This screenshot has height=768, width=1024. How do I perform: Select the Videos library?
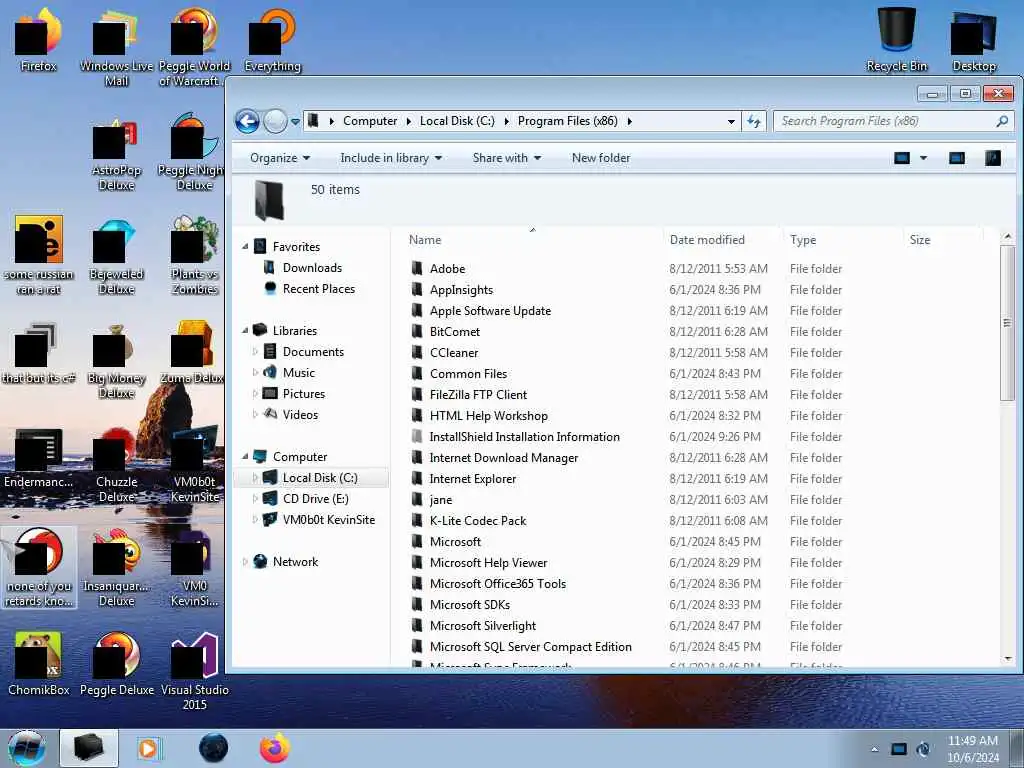point(300,415)
